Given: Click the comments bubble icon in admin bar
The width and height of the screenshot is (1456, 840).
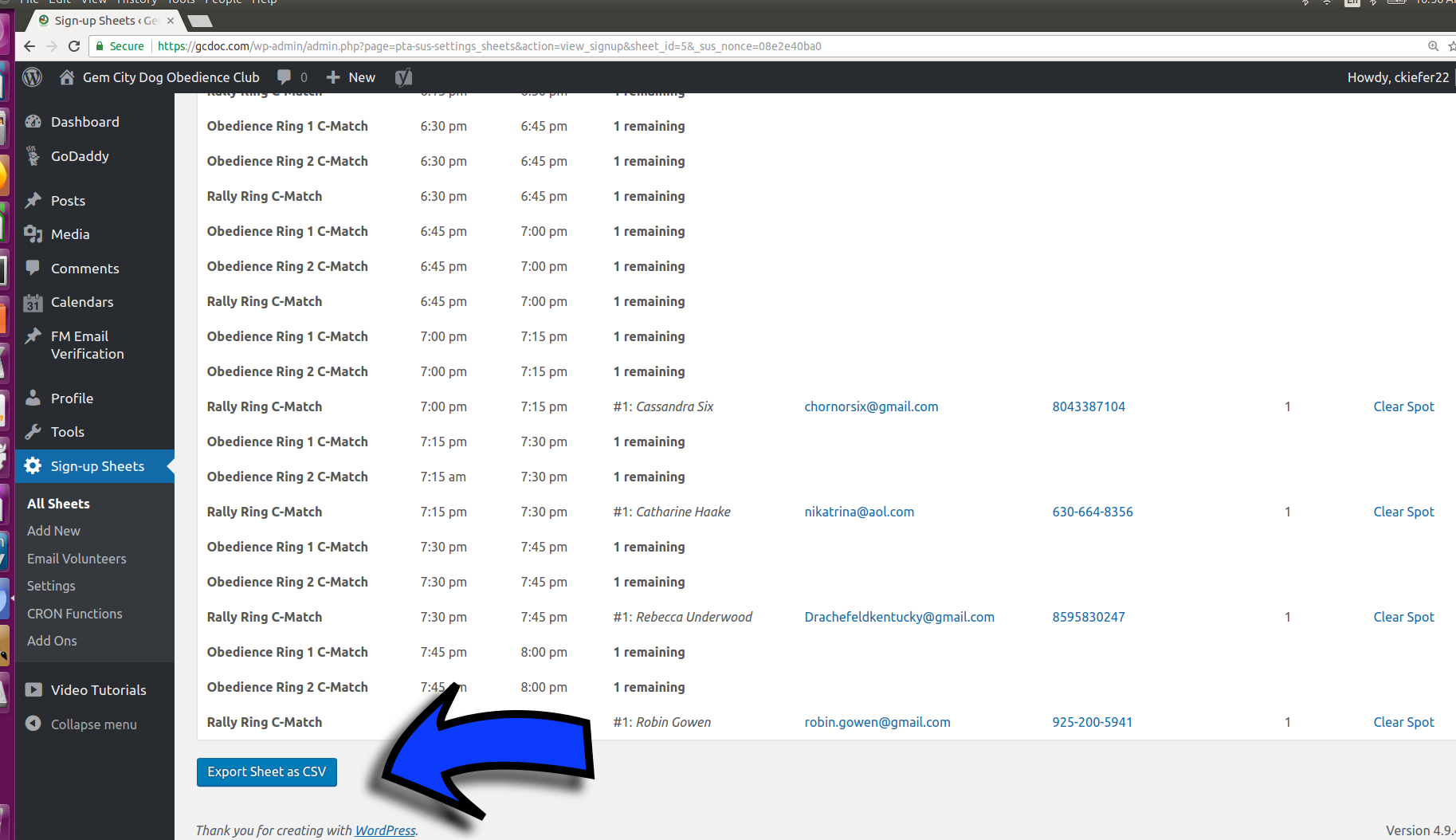Looking at the screenshot, I should pos(285,77).
